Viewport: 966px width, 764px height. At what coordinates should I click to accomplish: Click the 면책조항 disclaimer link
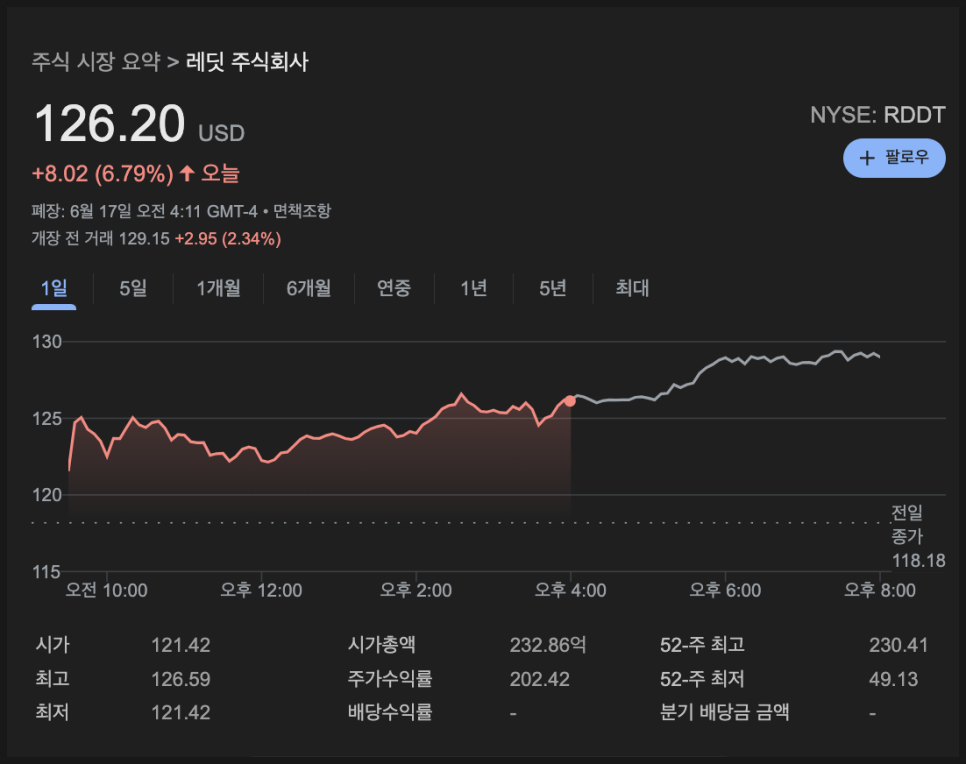[302, 211]
